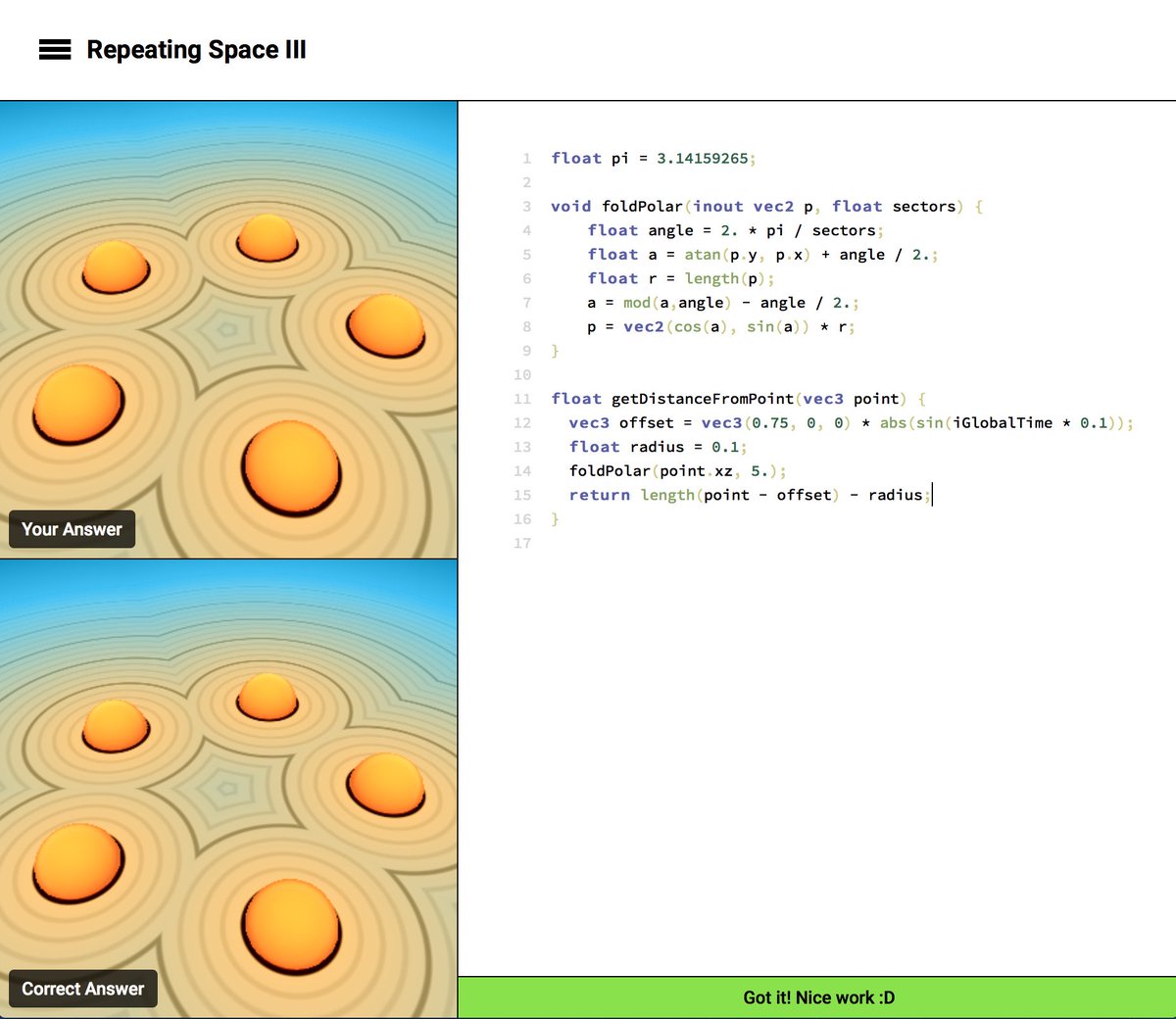Place cursor in line 1 'float pi' declaration
The height and width of the screenshot is (1019, 1176).
tap(654, 159)
